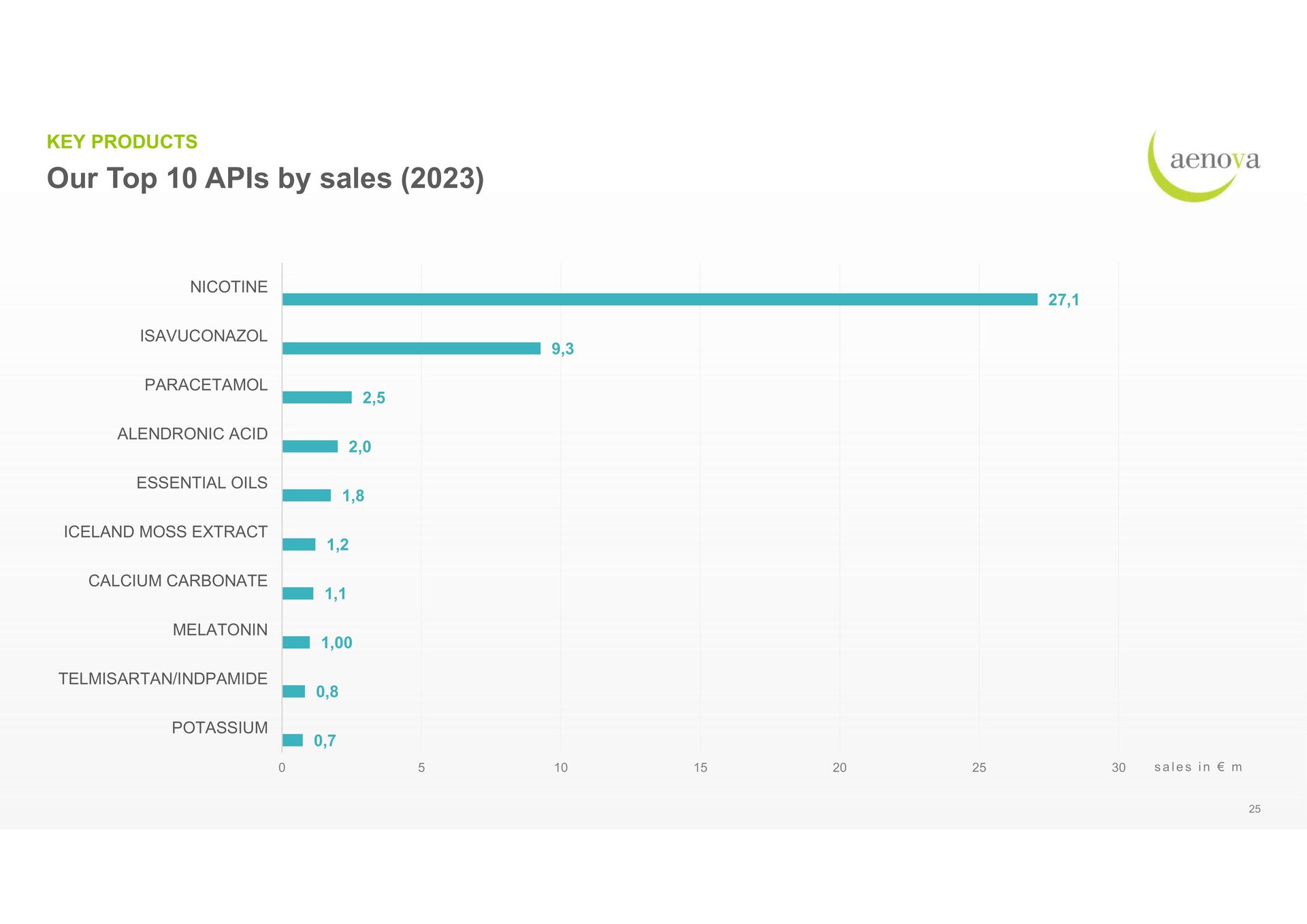Click the 'sales in € m' axis title
Image resolution: width=1307 pixels, height=924 pixels.
coord(1198,767)
